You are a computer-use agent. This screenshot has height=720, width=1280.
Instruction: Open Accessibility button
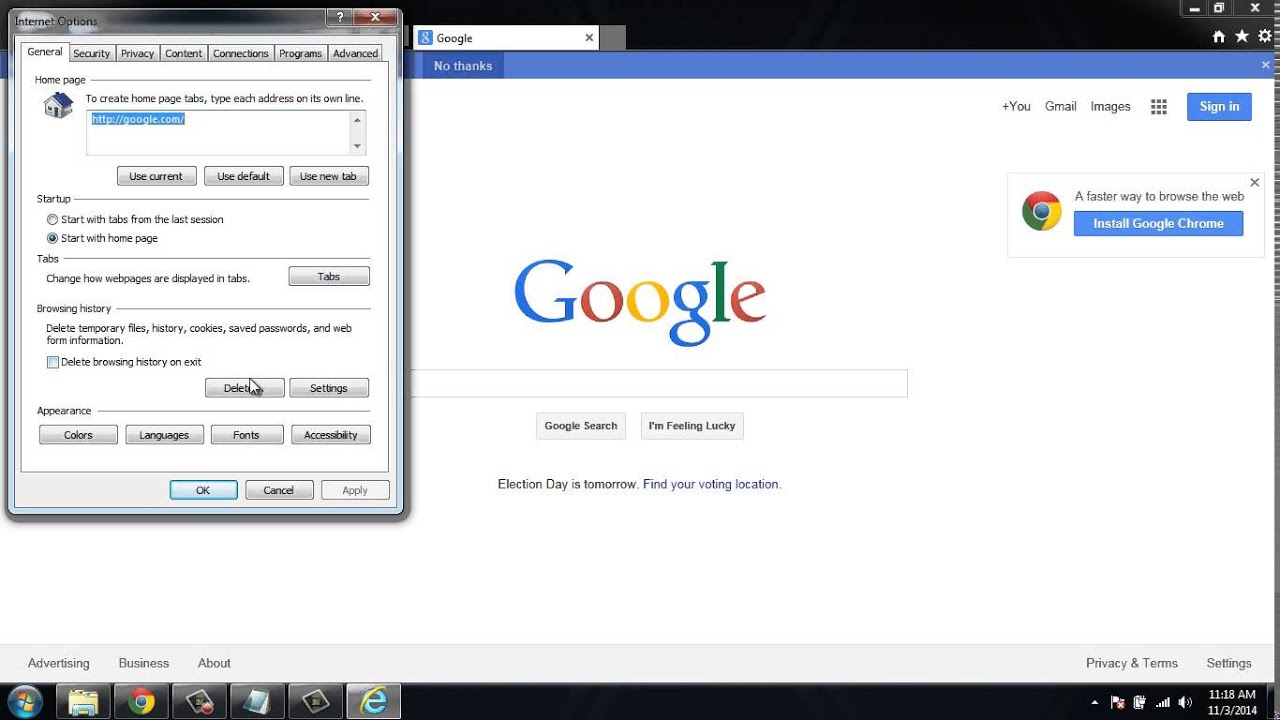pyautogui.click(x=331, y=435)
